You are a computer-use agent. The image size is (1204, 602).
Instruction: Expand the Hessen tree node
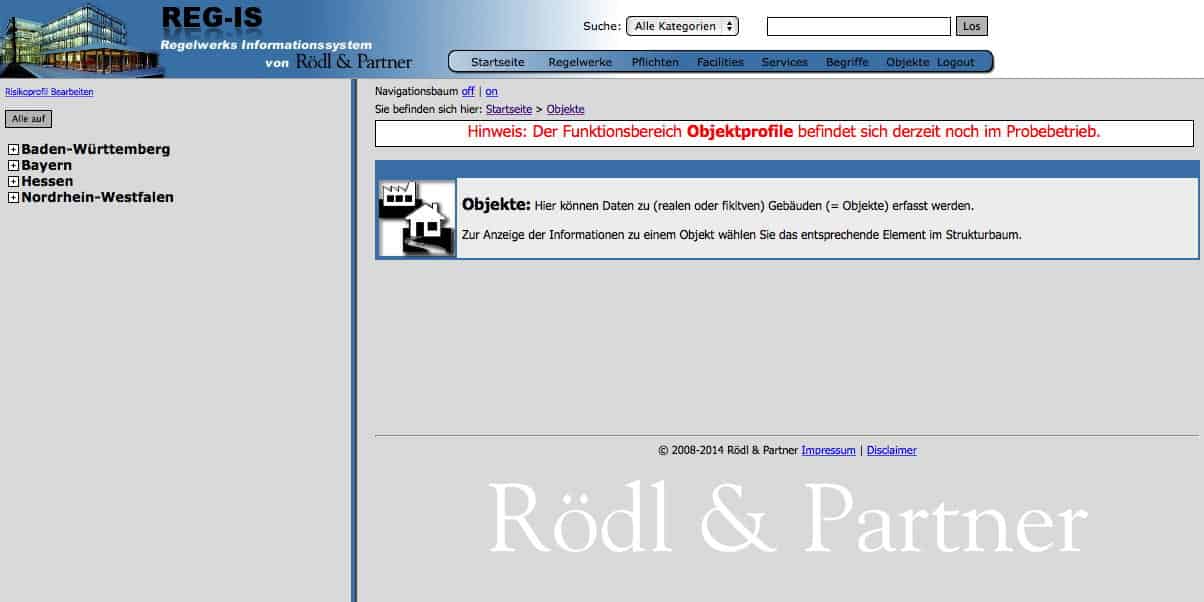point(13,182)
